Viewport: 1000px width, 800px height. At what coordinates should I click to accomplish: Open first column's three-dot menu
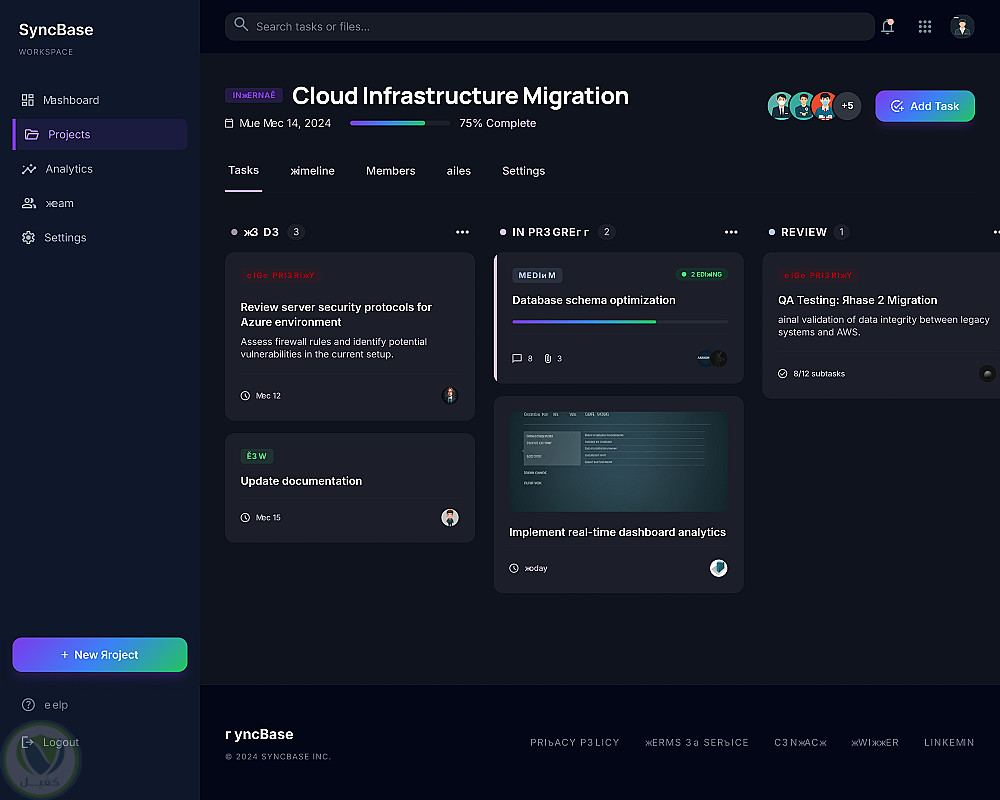pos(462,232)
